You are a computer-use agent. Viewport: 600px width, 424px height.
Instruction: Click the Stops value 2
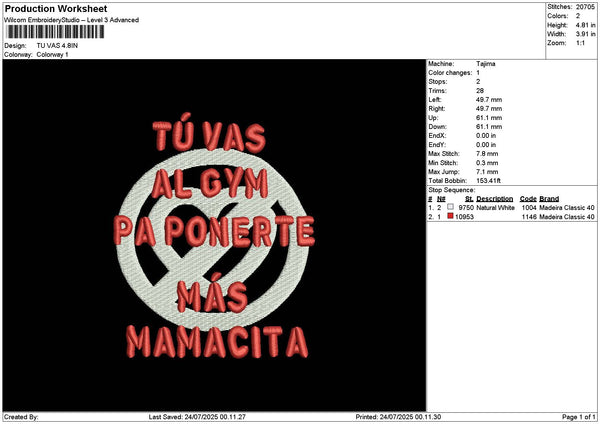478,82
